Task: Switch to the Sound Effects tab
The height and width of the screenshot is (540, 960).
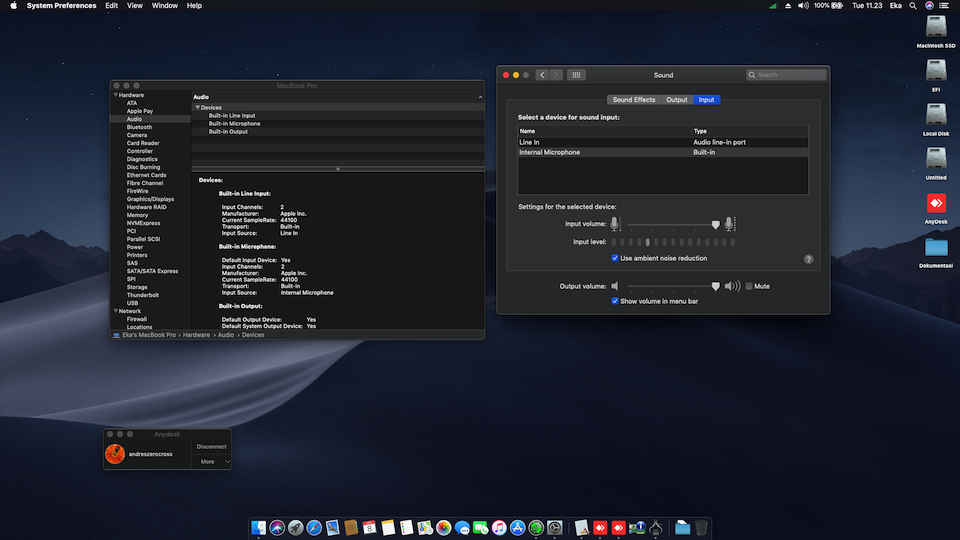Action: (634, 99)
